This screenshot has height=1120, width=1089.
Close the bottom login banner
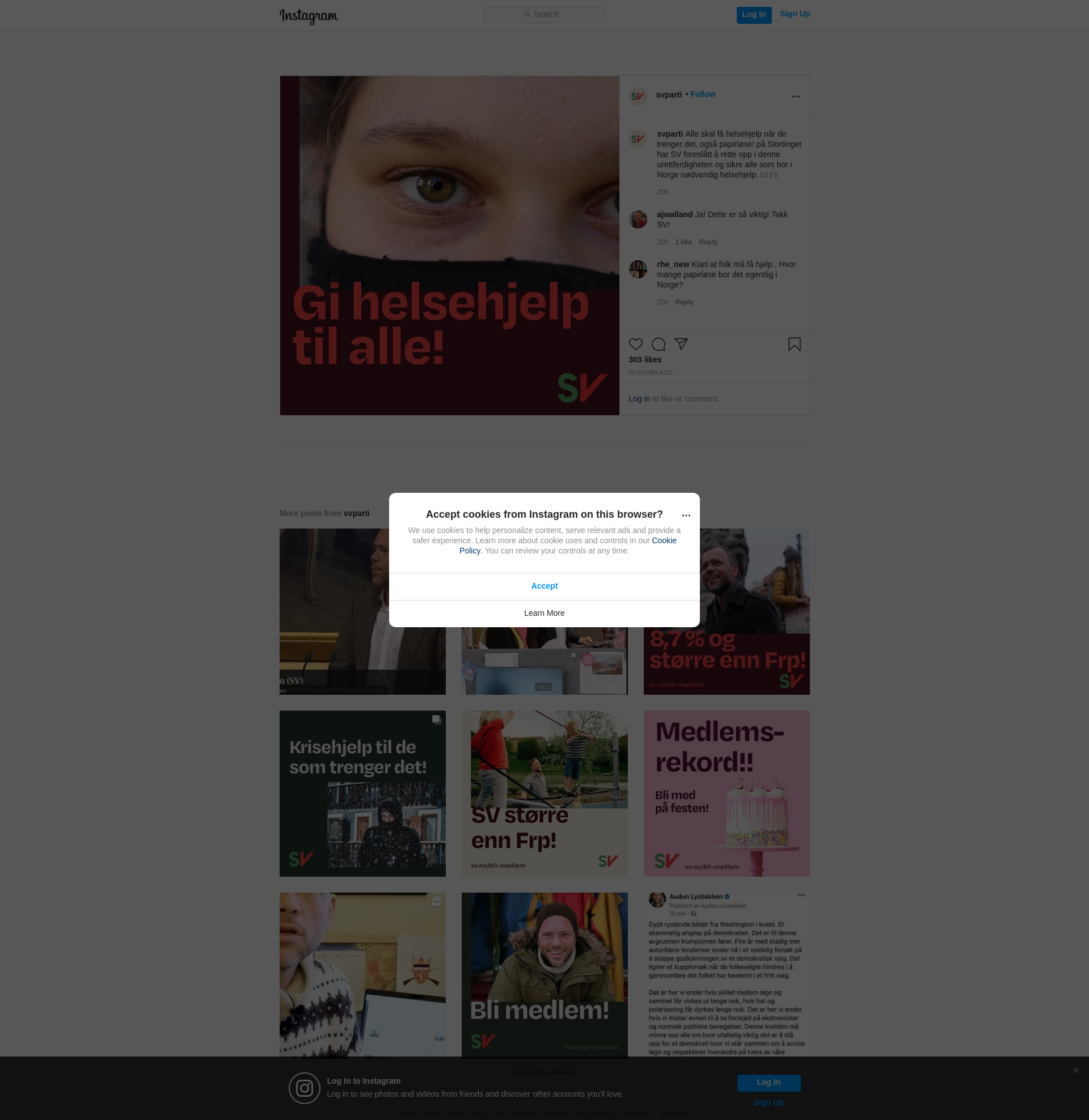(1075, 1070)
